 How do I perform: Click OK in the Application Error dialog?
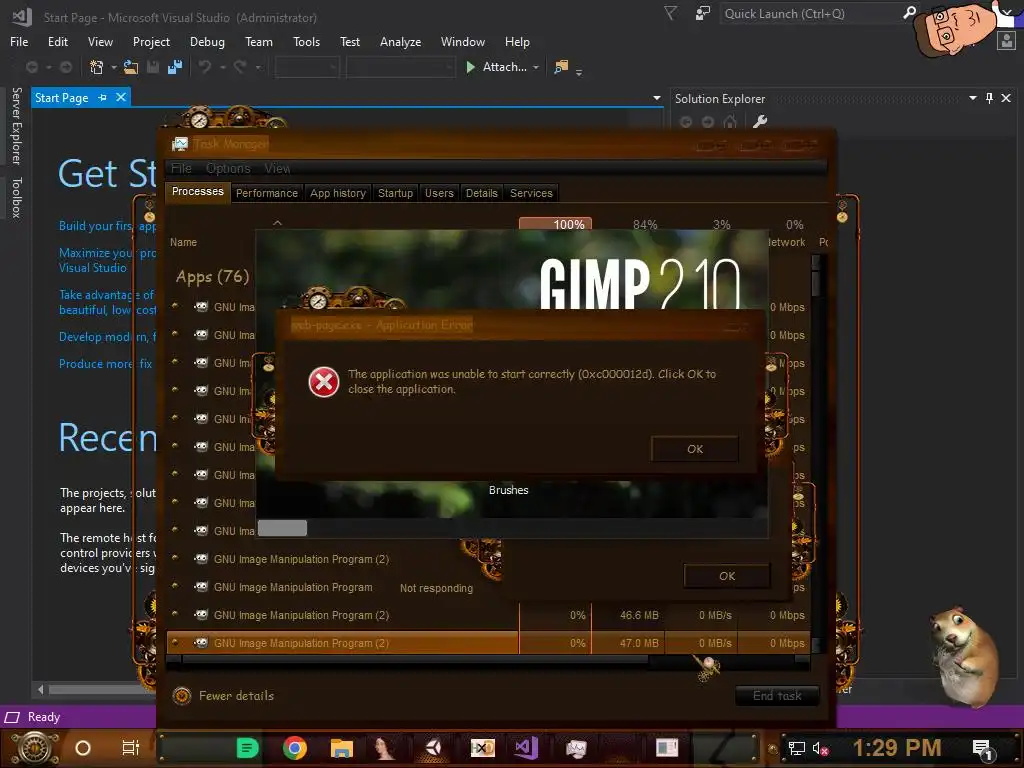[x=695, y=449]
